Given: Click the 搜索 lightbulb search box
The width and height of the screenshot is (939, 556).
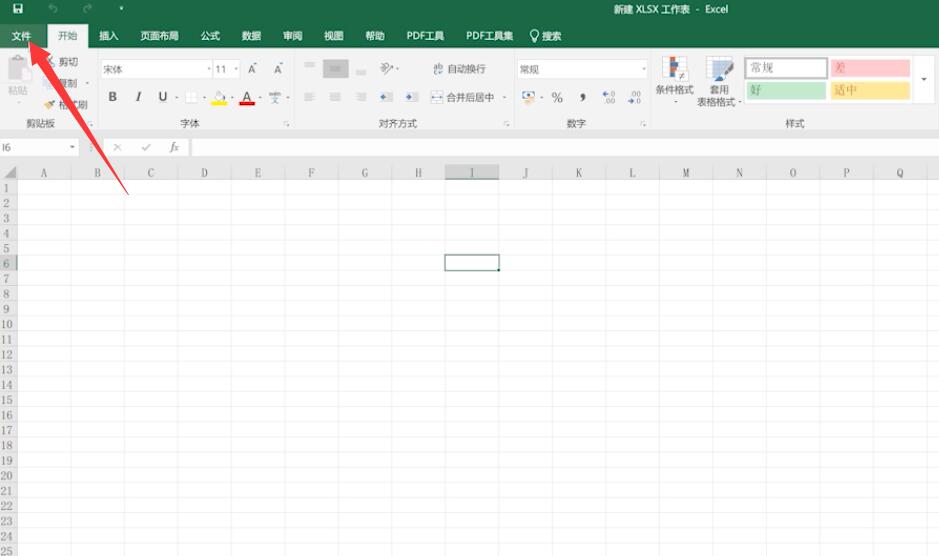Looking at the screenshot, I should (x=546, y=36).
